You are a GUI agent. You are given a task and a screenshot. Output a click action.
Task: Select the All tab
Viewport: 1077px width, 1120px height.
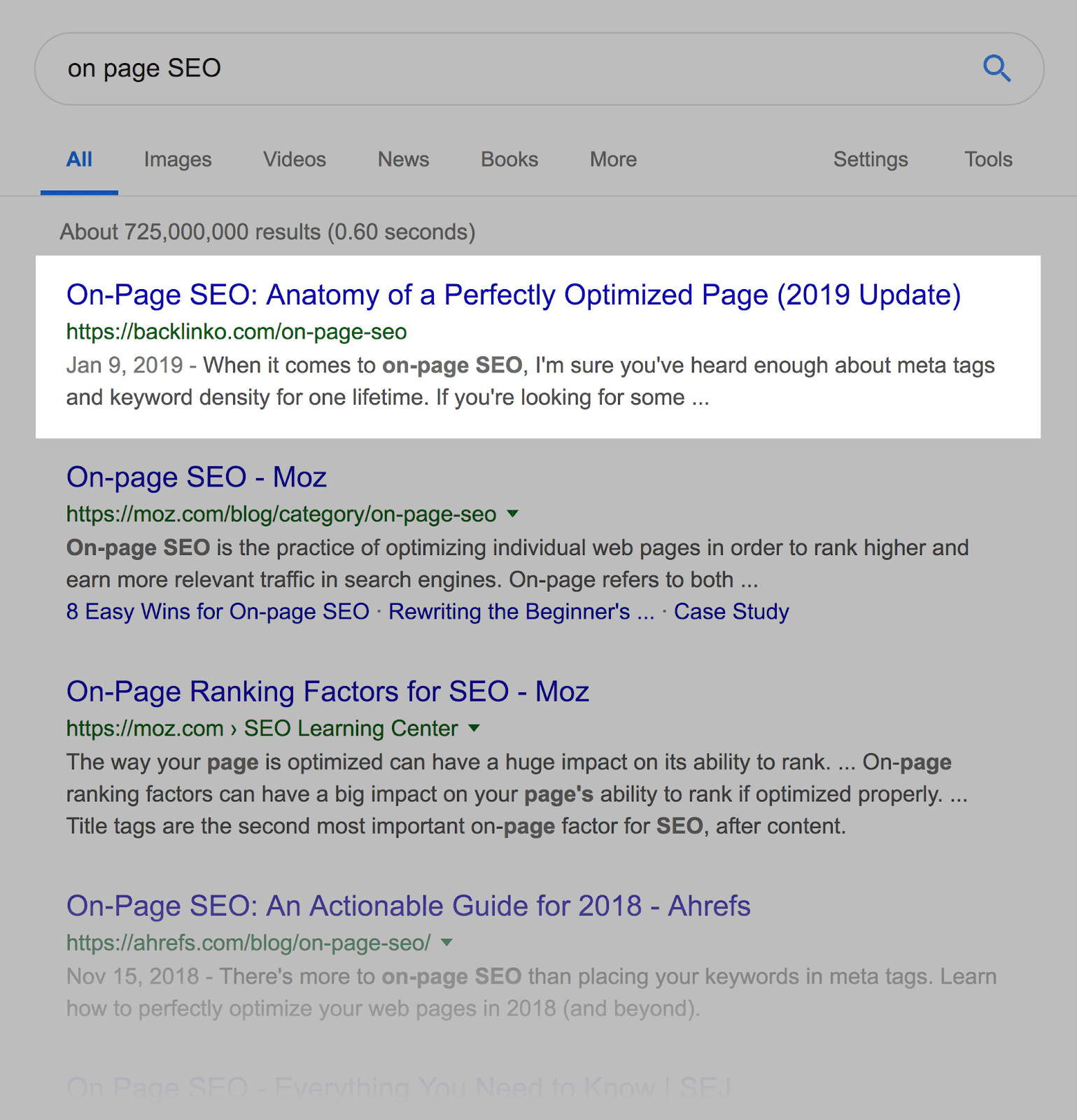pyautogui.click(x=79, y=160)
